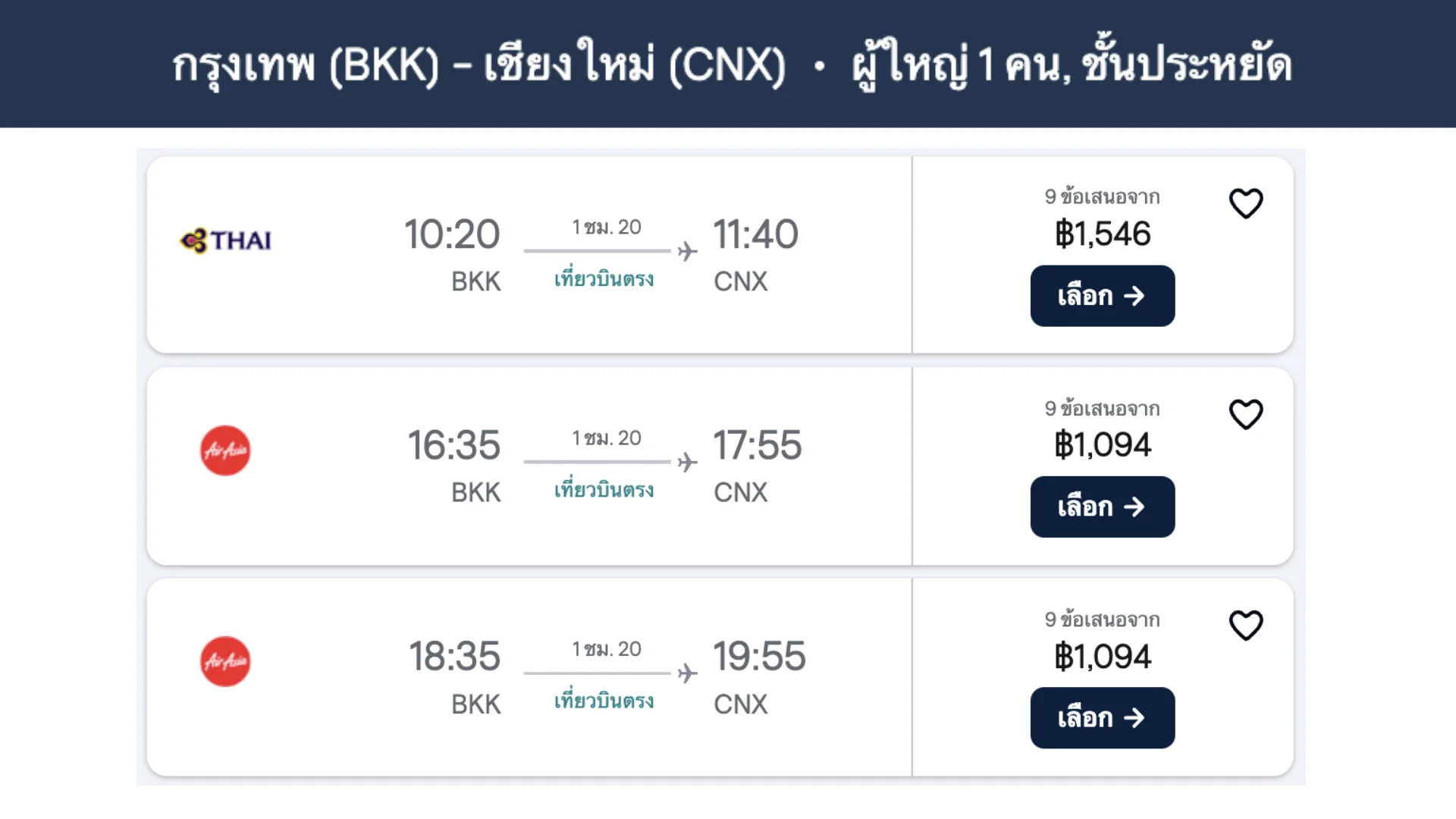Pick the 18:35 AirAsia flight button
1456x819 pixels.
pos(1102,717)
